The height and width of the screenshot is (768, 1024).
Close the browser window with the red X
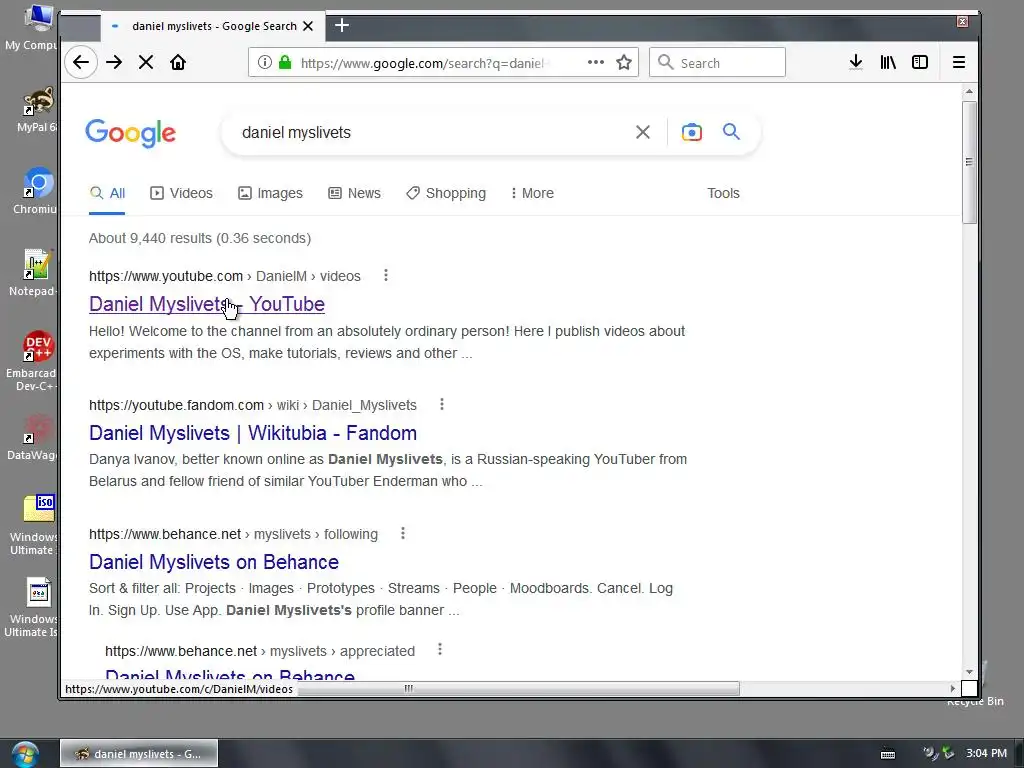(962, 22)
